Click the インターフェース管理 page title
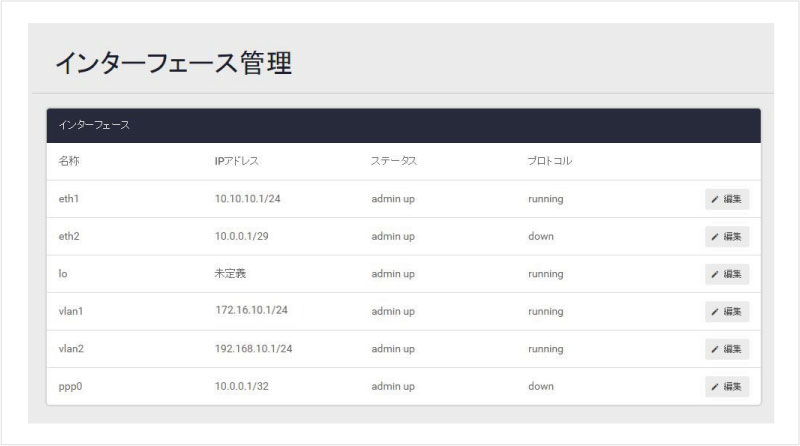 click(173, 63)
